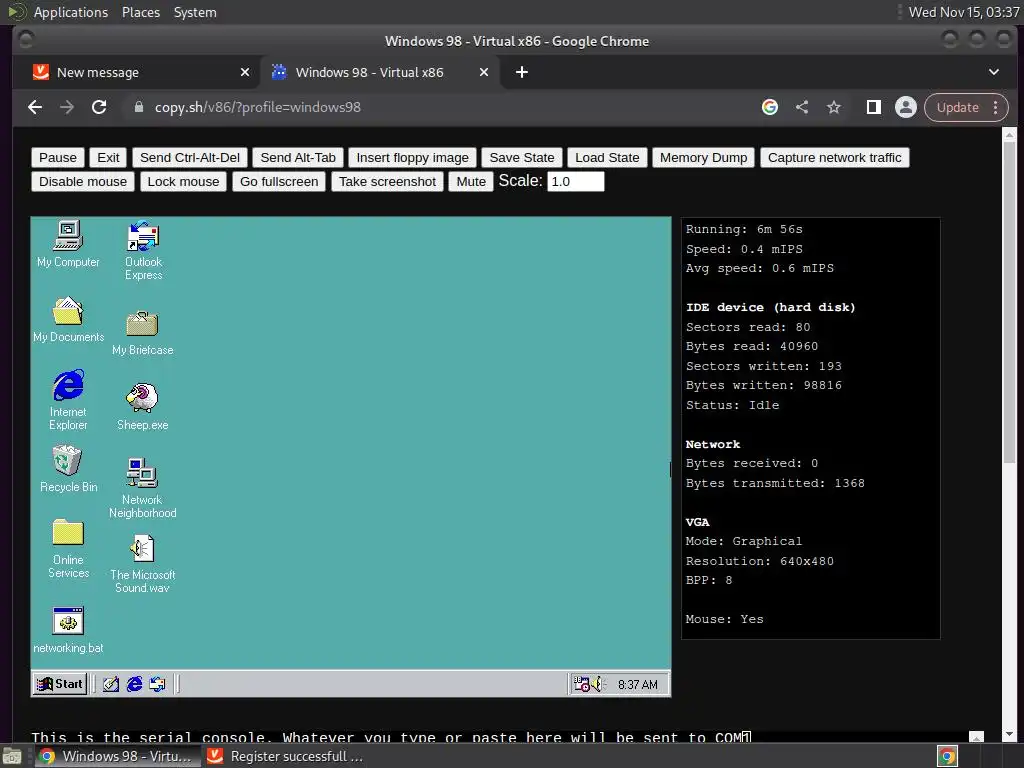
Task: Open a new Chrome tab
Action: [522, 72]
